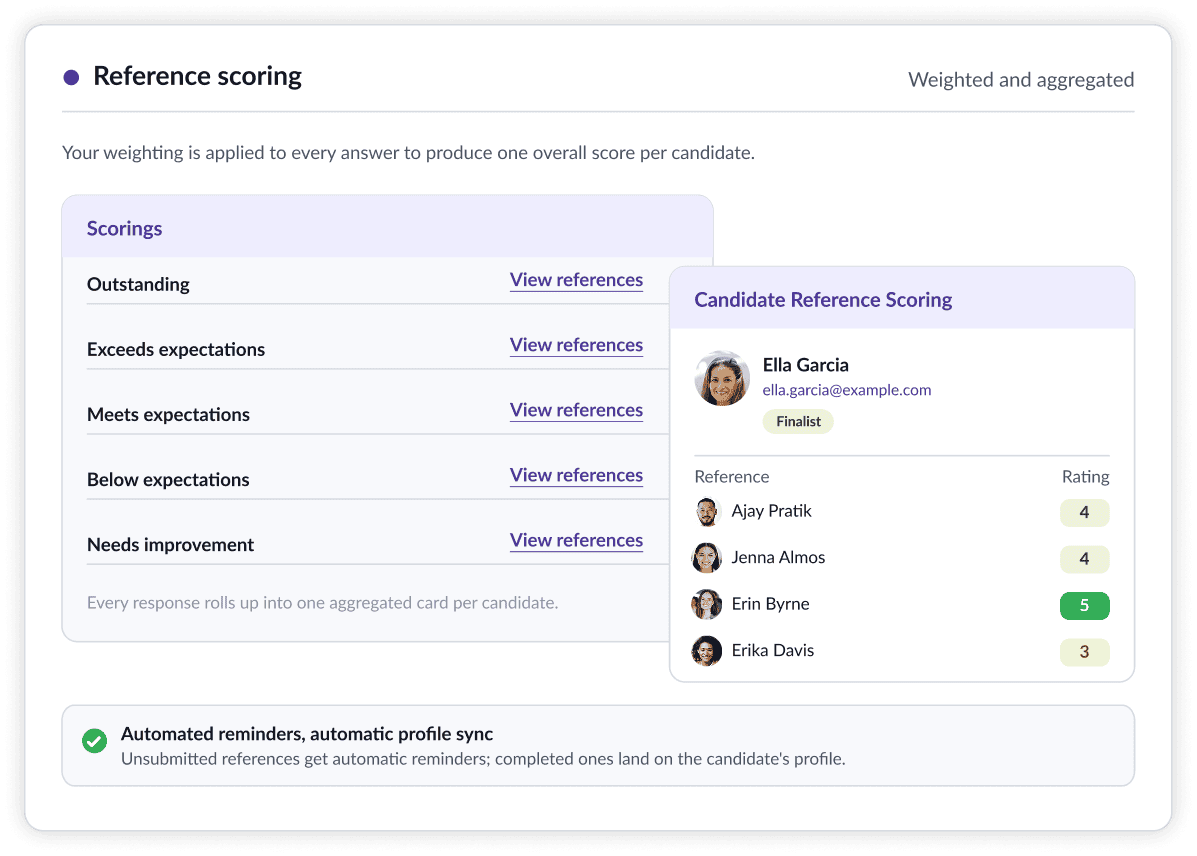The image size is (1197, 856).
Task: Open View references for Below expectations
Action: pyautogui.click(x=576, y=475)
